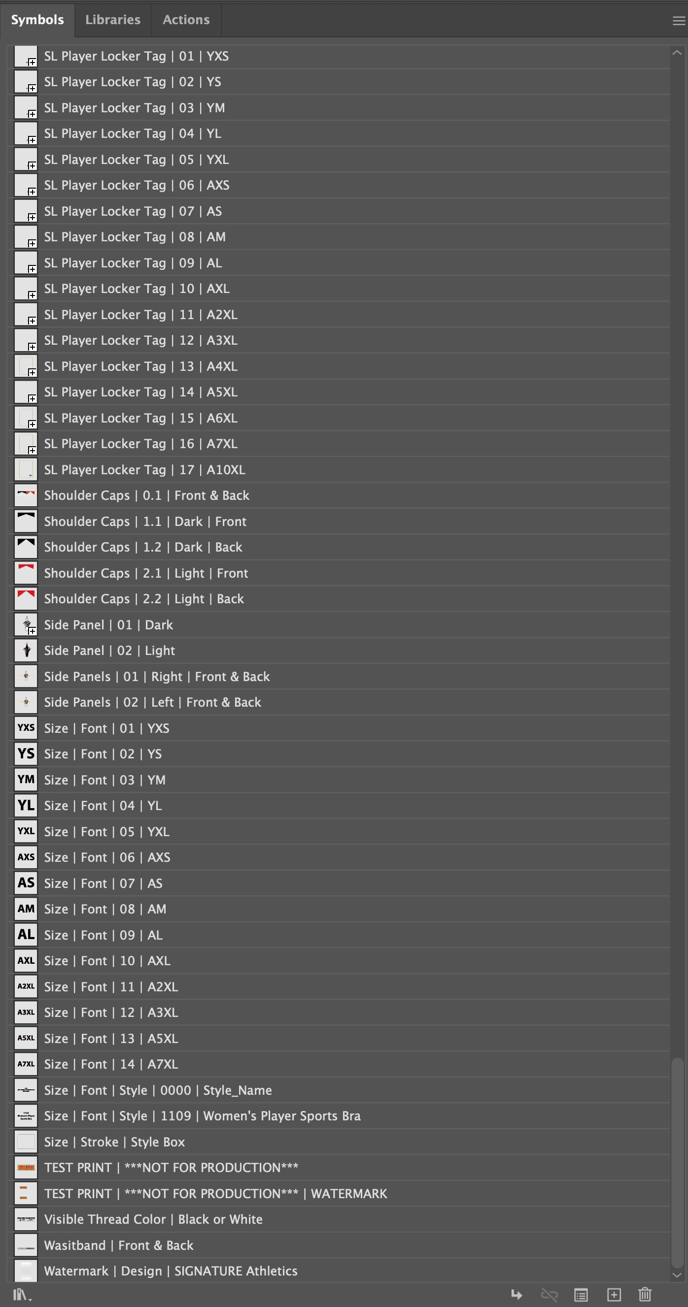The height and width of the screenshot is (1307, 688).
Task: Select the 'Size | Font | 04 | YL' thumbnail
Action: pyautogui.click(x=26, y=806)
